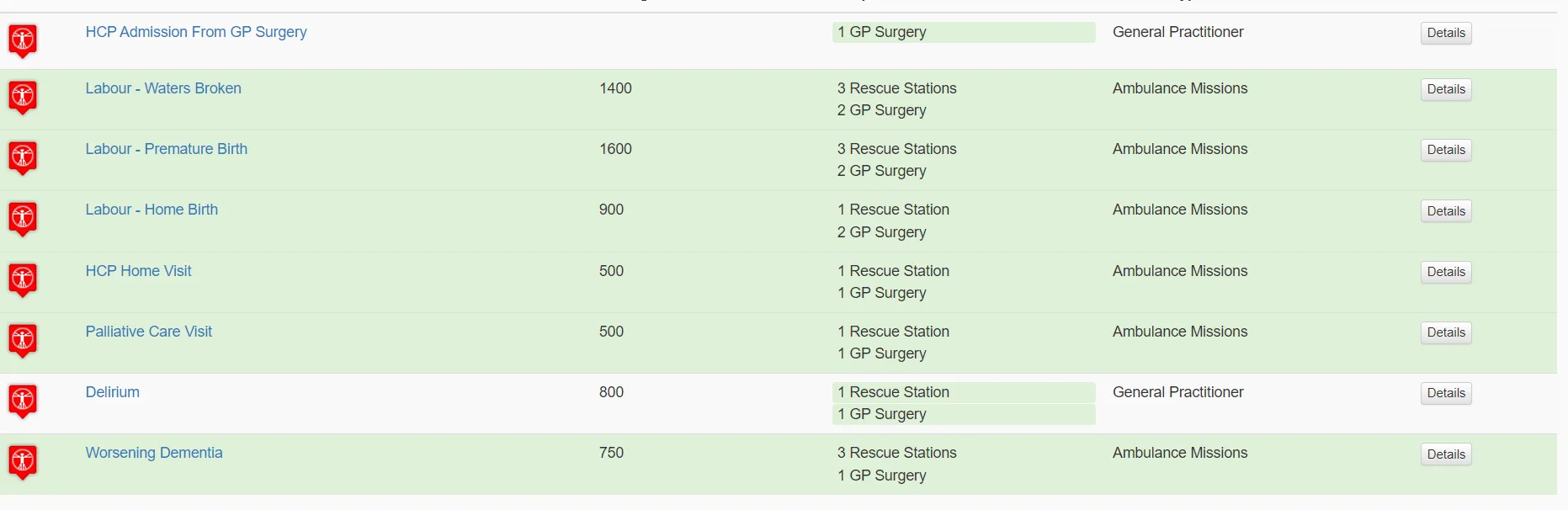The image size is (1568, 510).
Task: Select the mission icon for Labour - Premature Birth
Action: pos(23,158)
